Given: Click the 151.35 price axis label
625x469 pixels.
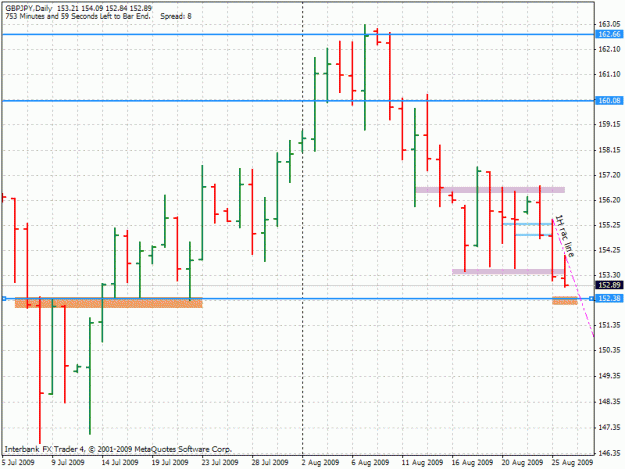Looking at the screenshot, I should tap(609, 325).
